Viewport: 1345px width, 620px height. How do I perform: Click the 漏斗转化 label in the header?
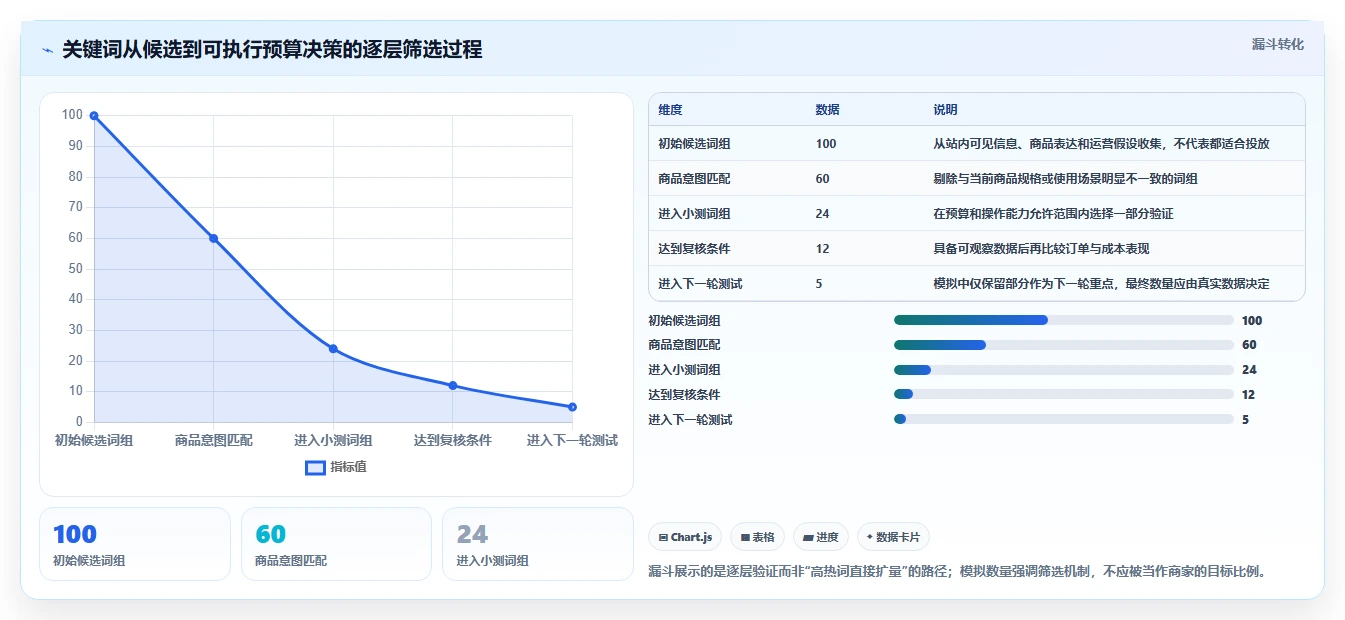coord(1278,44)
